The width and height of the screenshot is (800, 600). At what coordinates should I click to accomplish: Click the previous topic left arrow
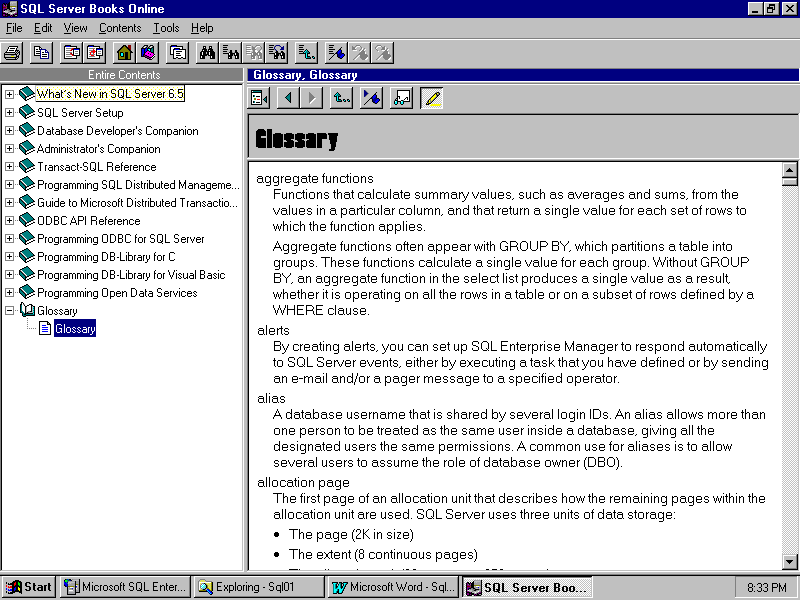pos(288,98)
